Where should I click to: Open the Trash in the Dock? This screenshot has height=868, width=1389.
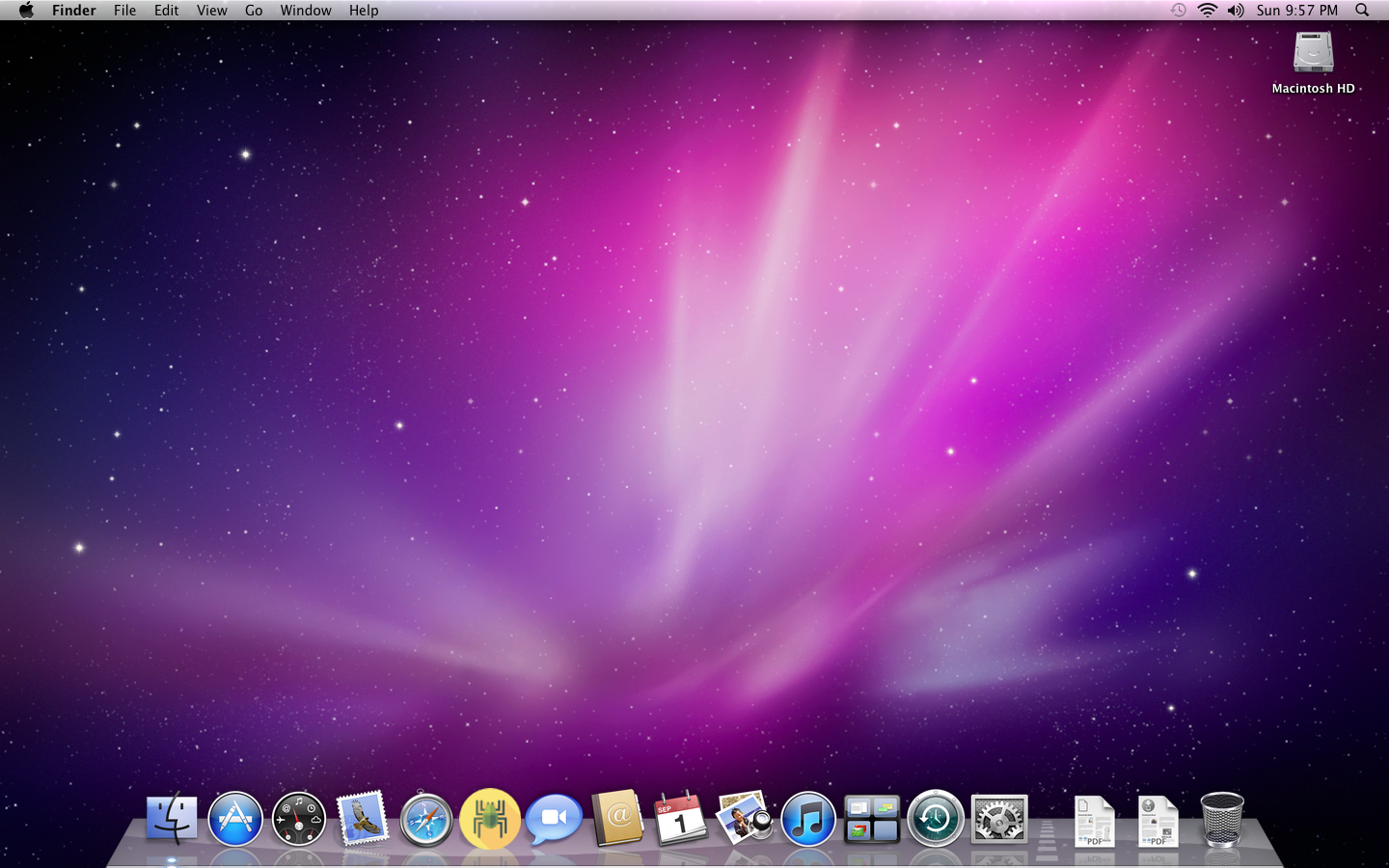1222,819
